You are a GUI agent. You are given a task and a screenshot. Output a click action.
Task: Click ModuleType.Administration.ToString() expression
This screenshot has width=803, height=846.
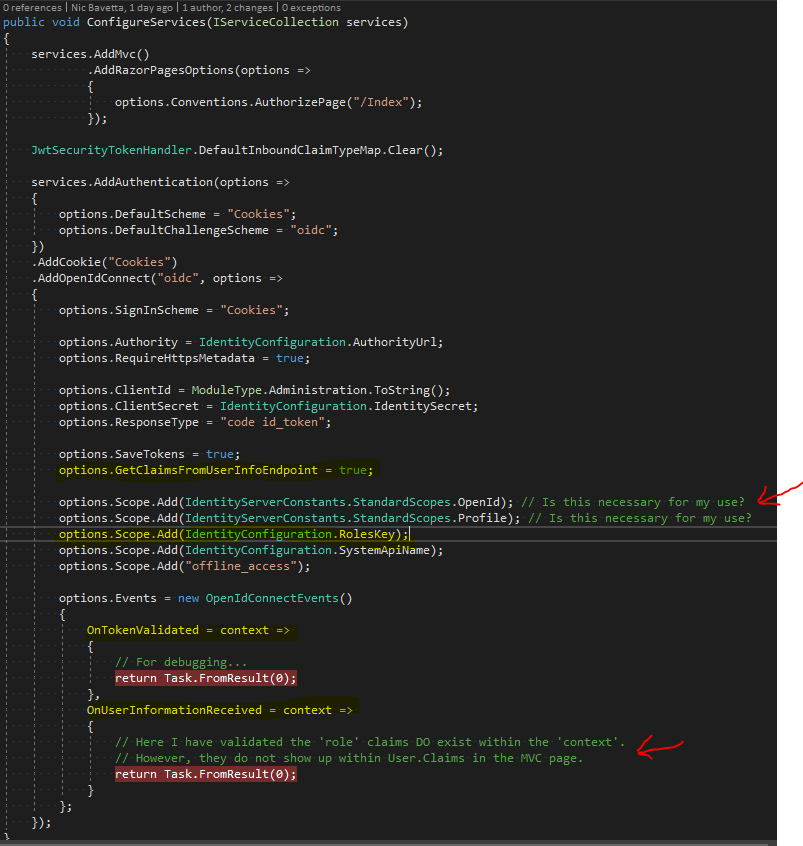pyautogui.click(x=318, y=390)
